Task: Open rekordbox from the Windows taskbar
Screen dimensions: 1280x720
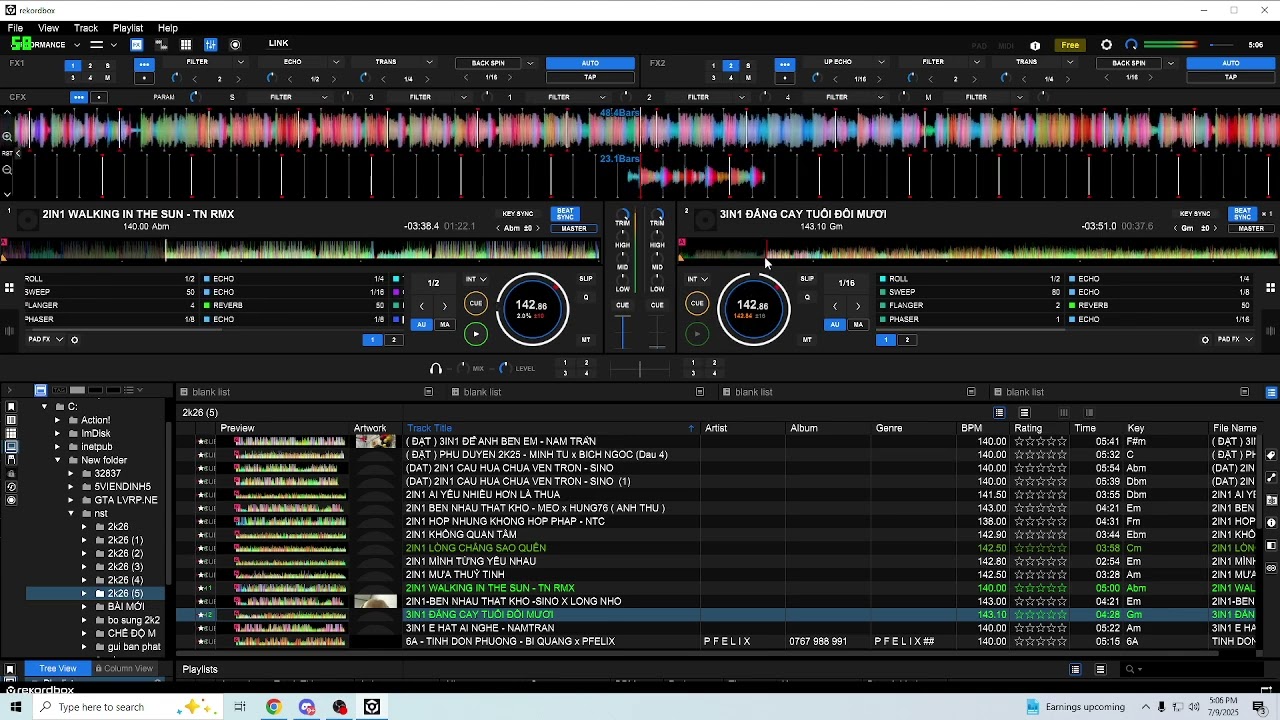Action: point(372,707)
